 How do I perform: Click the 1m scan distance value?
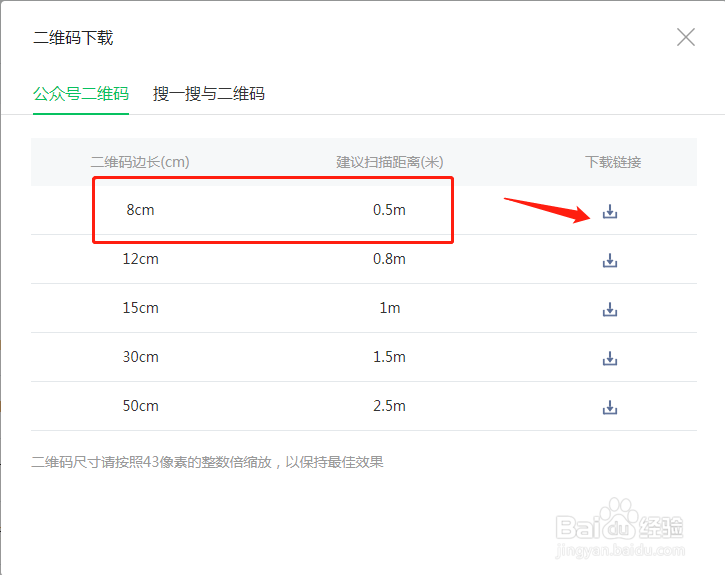point(390,308)
